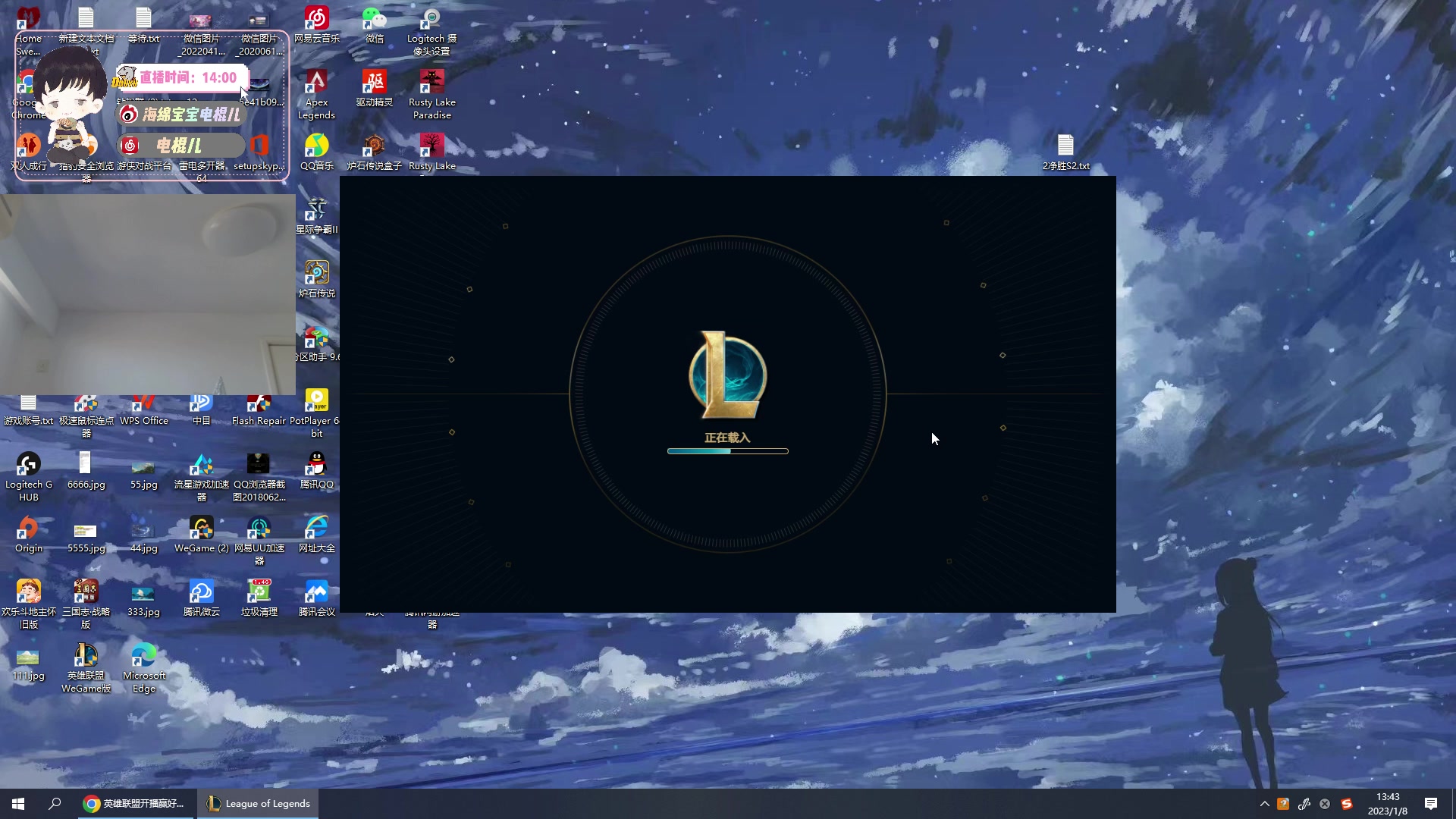
Task: Open the Windows Start menu
Action: (x=18, y=804)
